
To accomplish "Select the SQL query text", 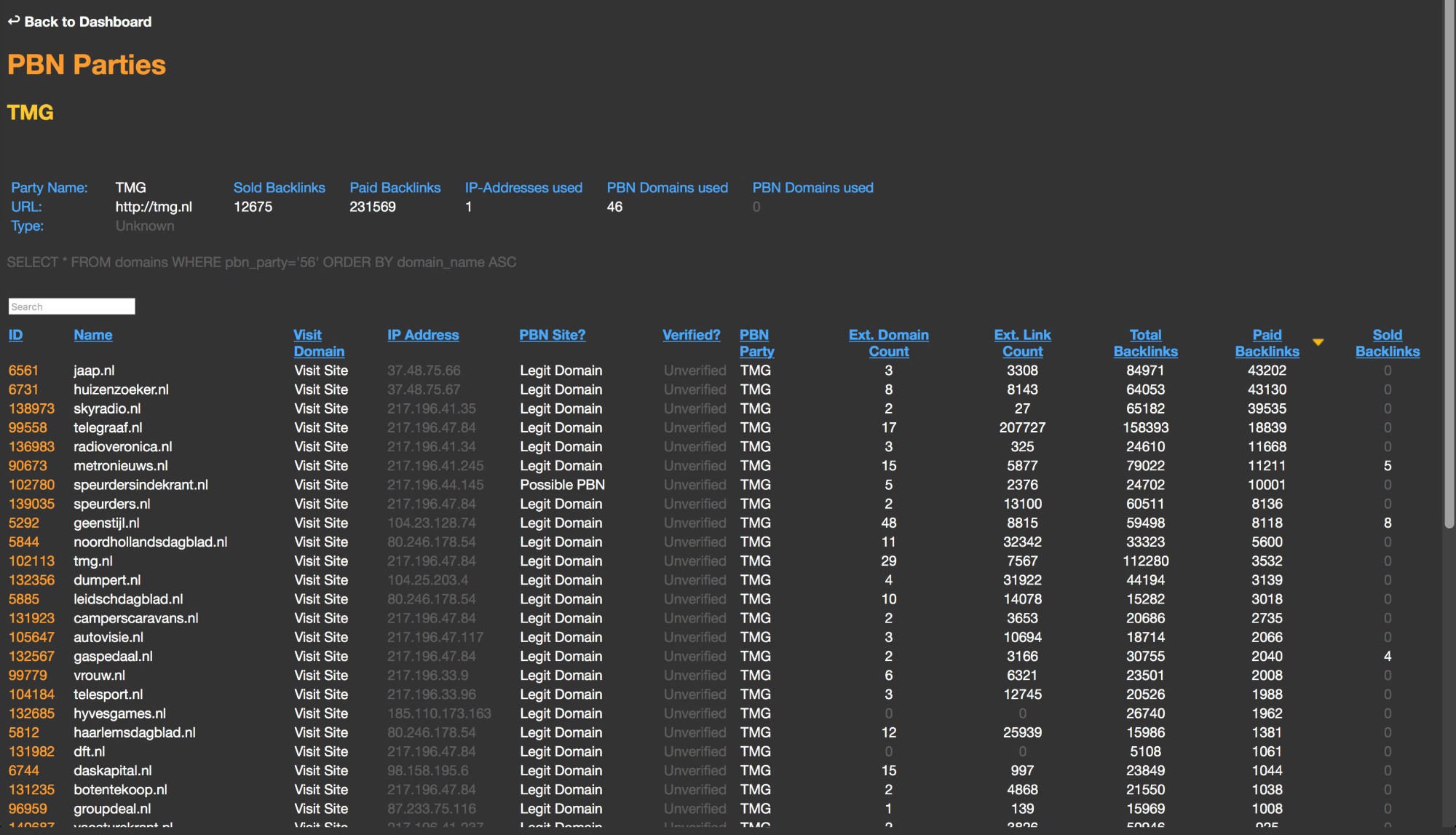I will [x=261, y=262].
